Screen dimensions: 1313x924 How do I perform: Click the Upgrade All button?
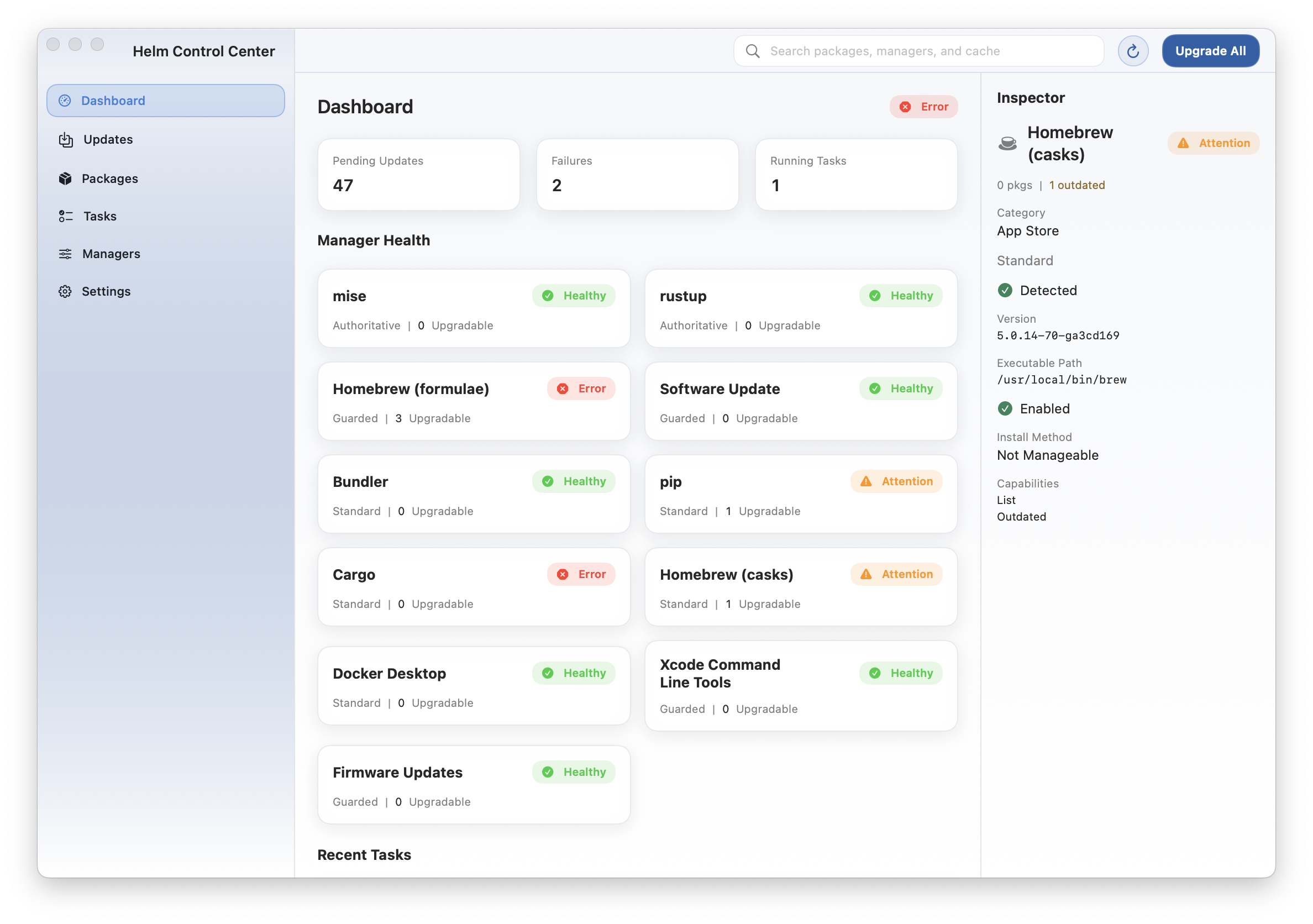(x=1210, y=51)
